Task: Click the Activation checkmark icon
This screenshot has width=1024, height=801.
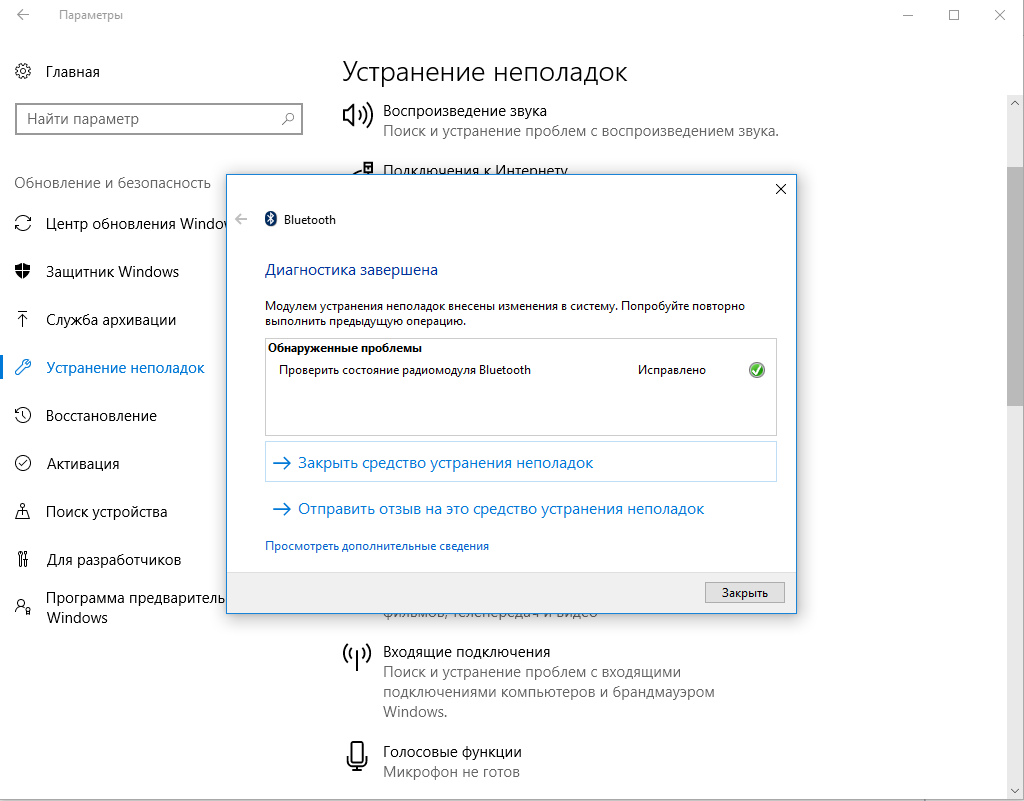Action: tap(23, 463)
